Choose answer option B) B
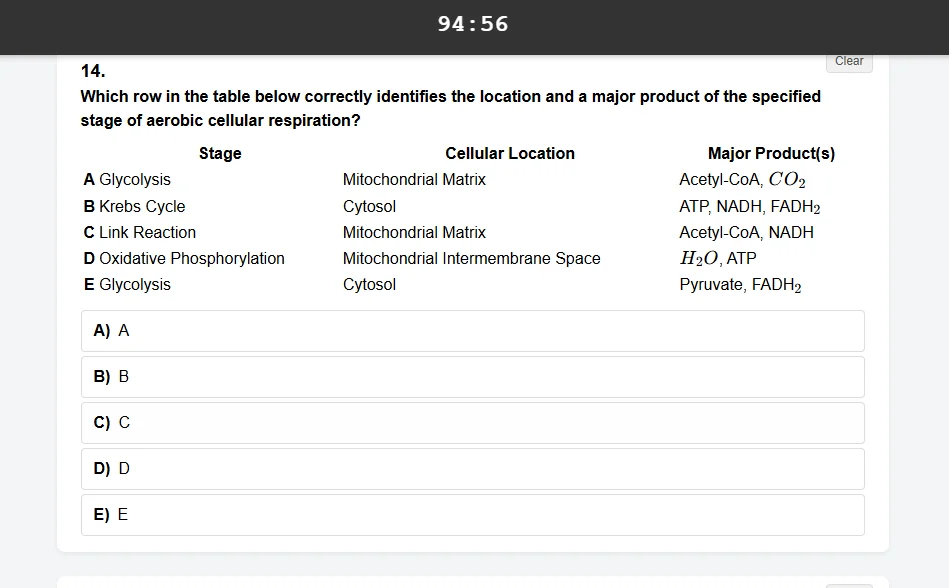 [473, 377]
